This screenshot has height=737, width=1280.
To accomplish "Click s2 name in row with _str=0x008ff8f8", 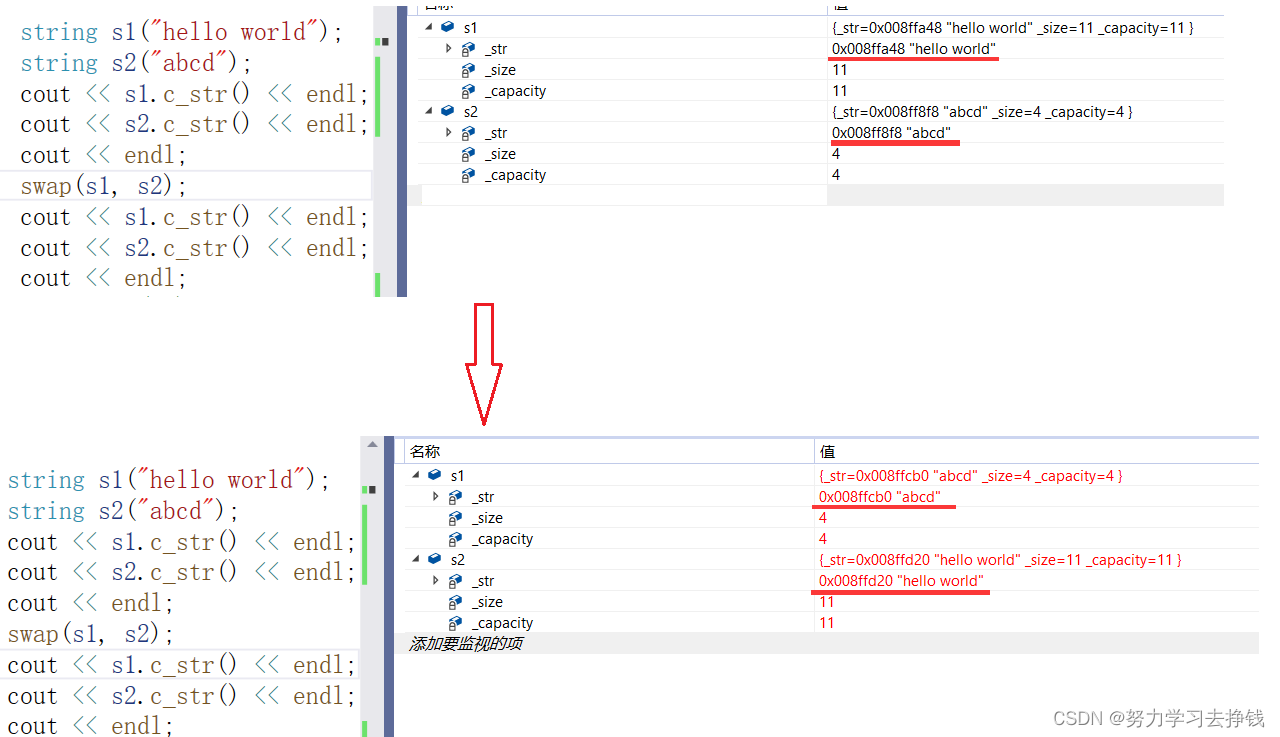I will [471, 112].
